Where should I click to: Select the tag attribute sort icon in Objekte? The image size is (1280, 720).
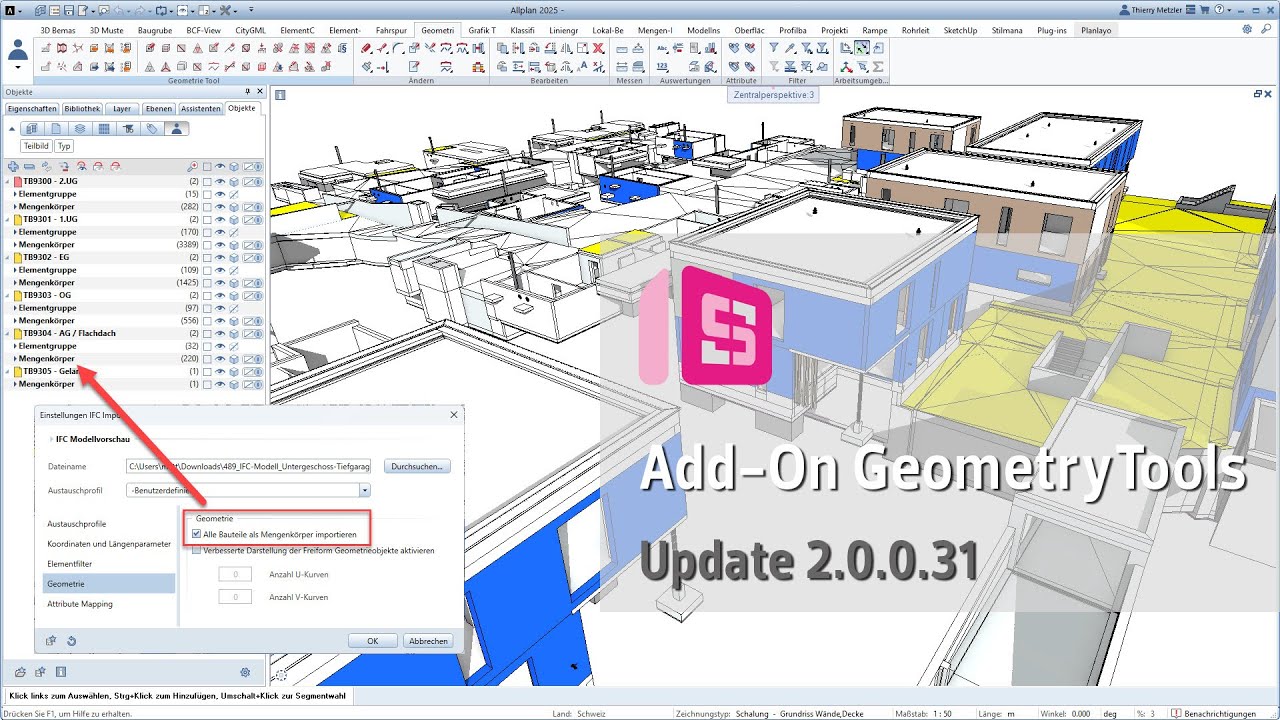point(152,129)
